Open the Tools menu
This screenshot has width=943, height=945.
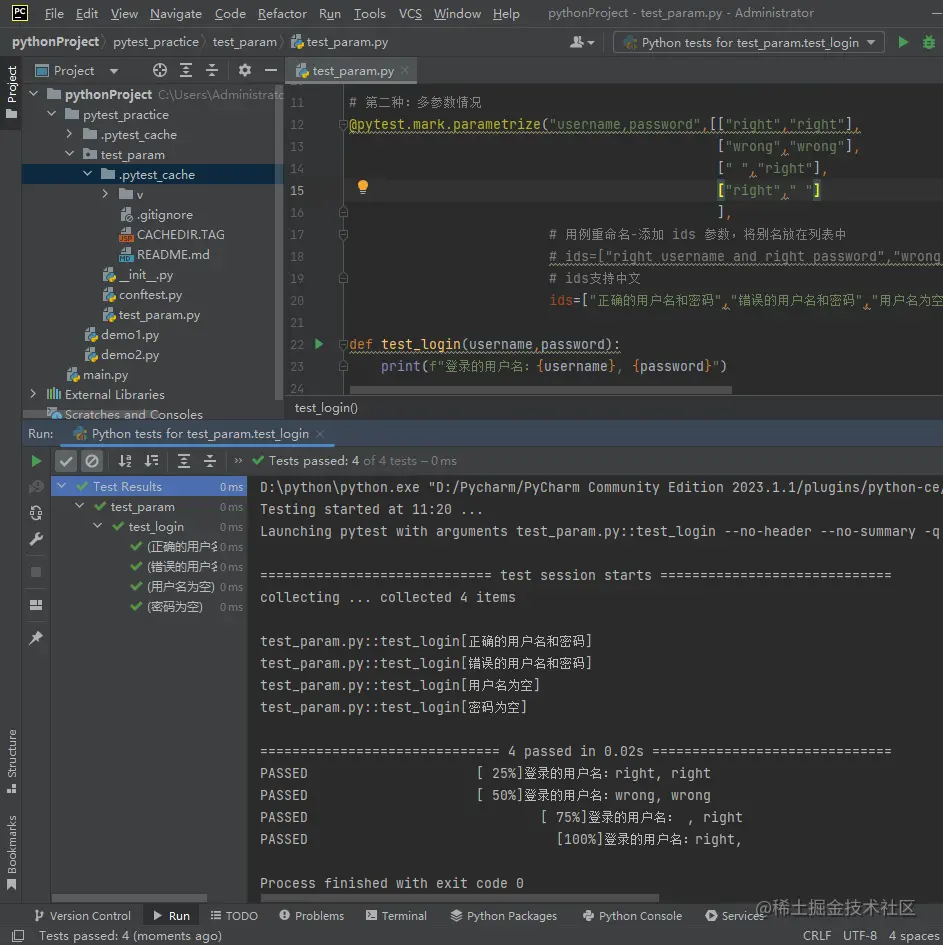[369, 13]
